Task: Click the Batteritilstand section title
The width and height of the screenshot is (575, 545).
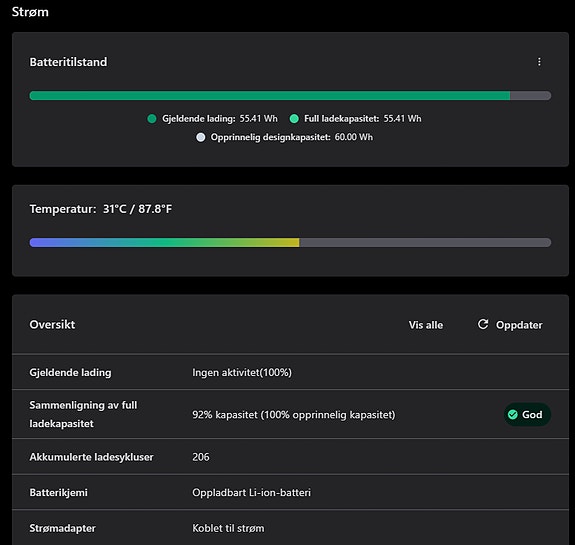Action: point(68,62)
